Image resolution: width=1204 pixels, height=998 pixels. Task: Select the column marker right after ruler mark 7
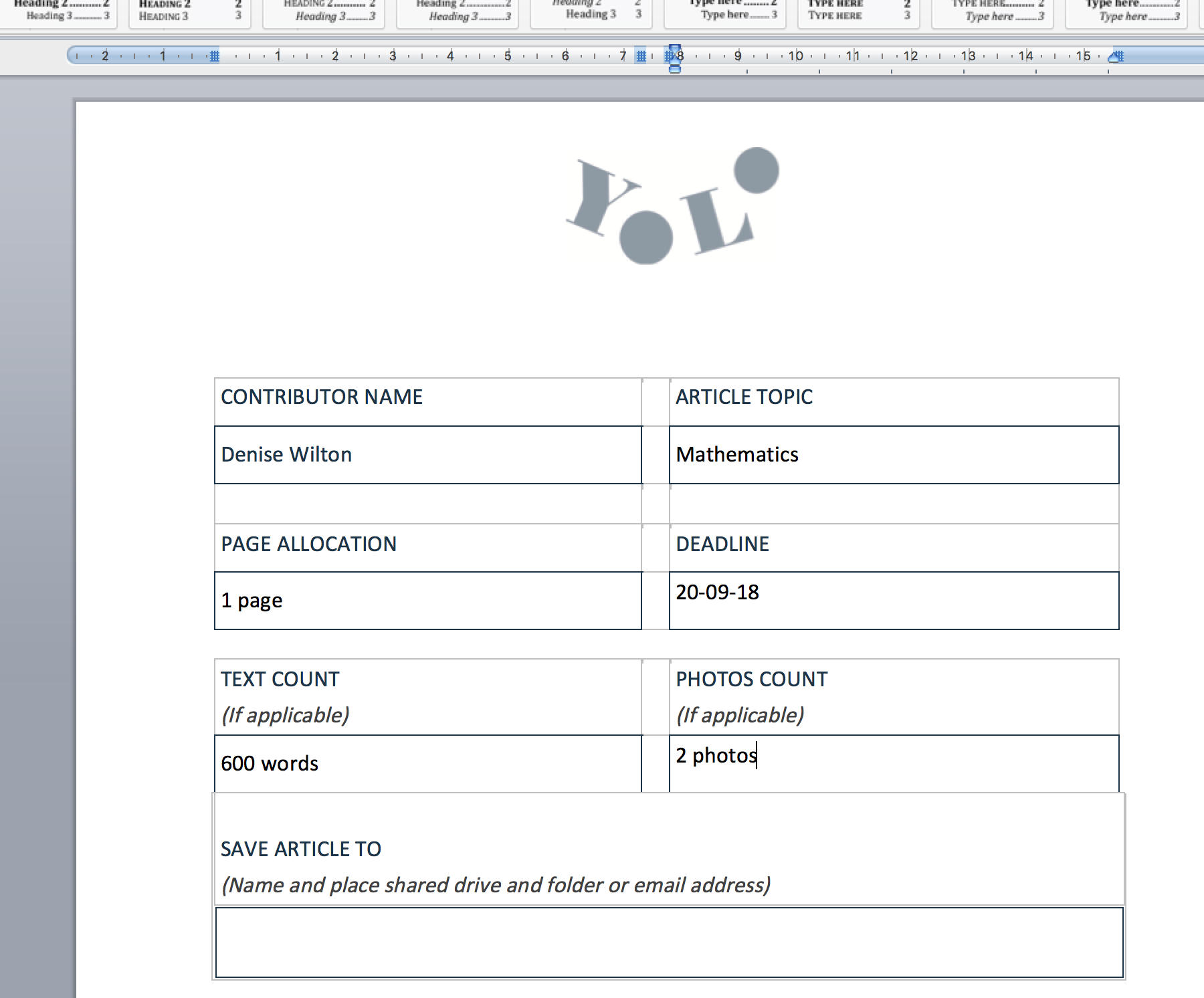pos(641,56)
